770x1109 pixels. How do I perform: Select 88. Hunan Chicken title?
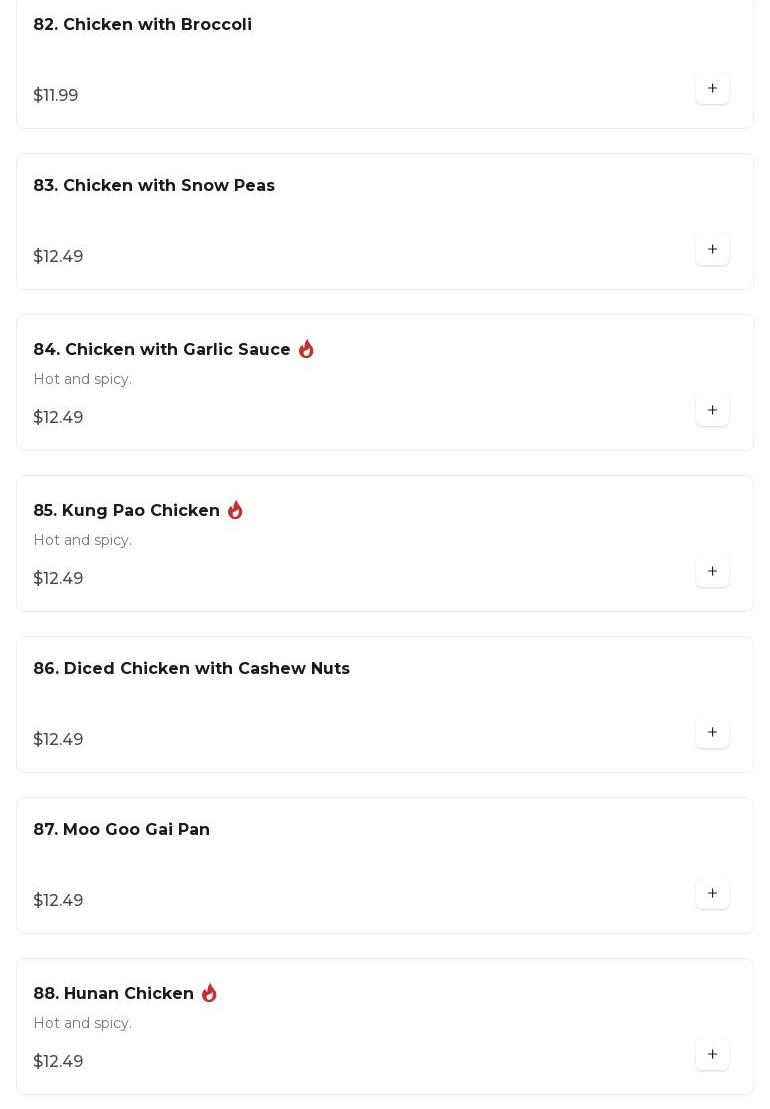click(113, 994)
